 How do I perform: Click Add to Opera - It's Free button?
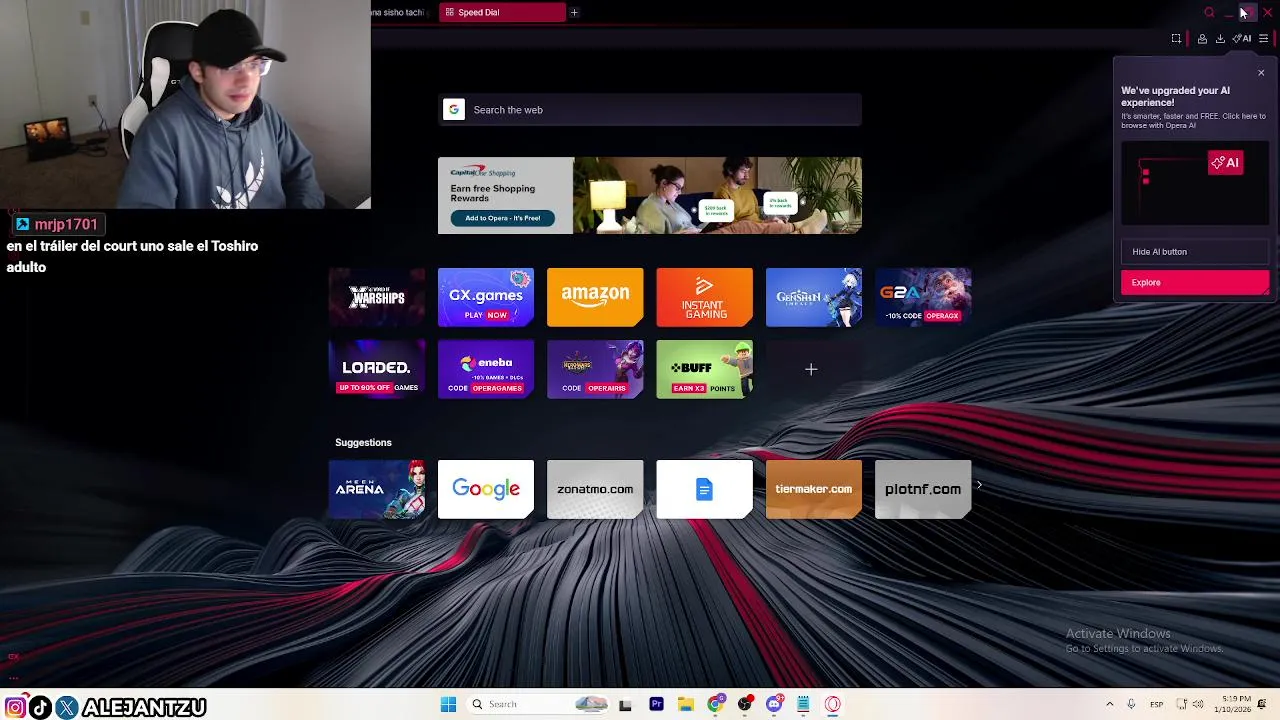tap(502, 218)
